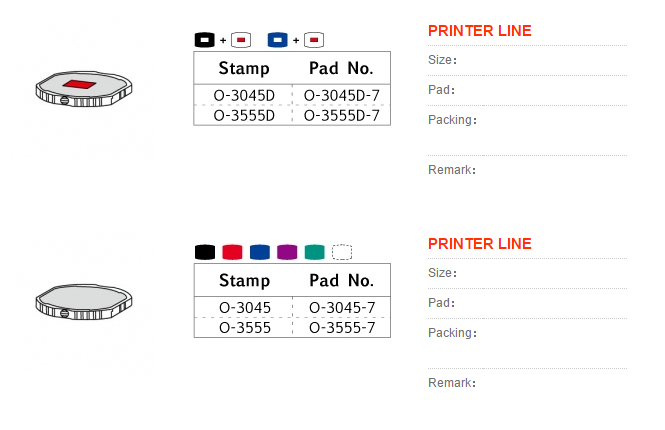Open the plain grey stamp pad image
Viewport: 665px width, 430px height.
(84, 302)
